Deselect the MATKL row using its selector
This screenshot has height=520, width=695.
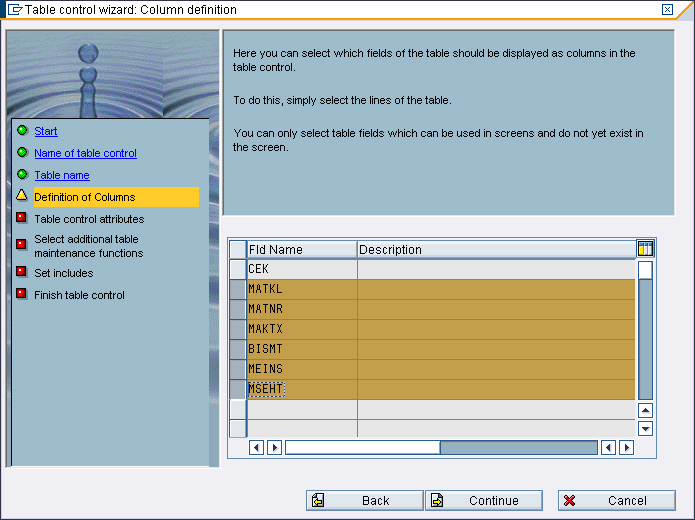click(238, 289)
